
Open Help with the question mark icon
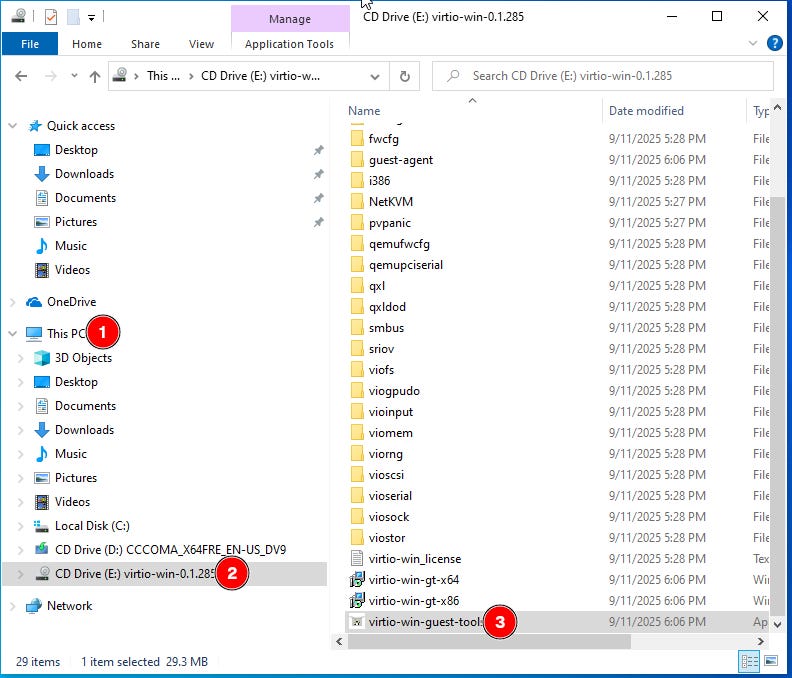(x=774, y=43)
